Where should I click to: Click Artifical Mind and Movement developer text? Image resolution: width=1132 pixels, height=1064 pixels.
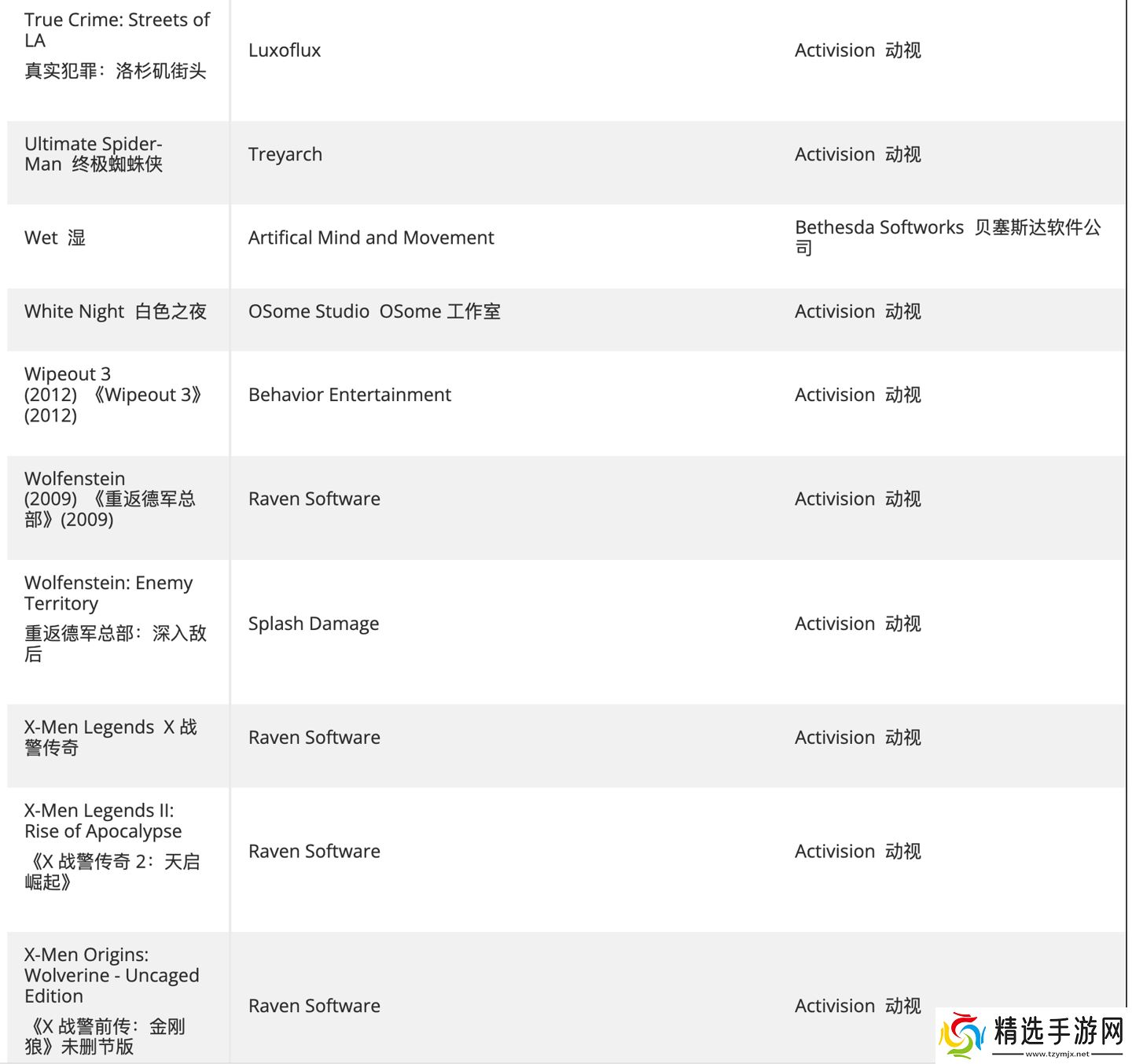point(371,237)
